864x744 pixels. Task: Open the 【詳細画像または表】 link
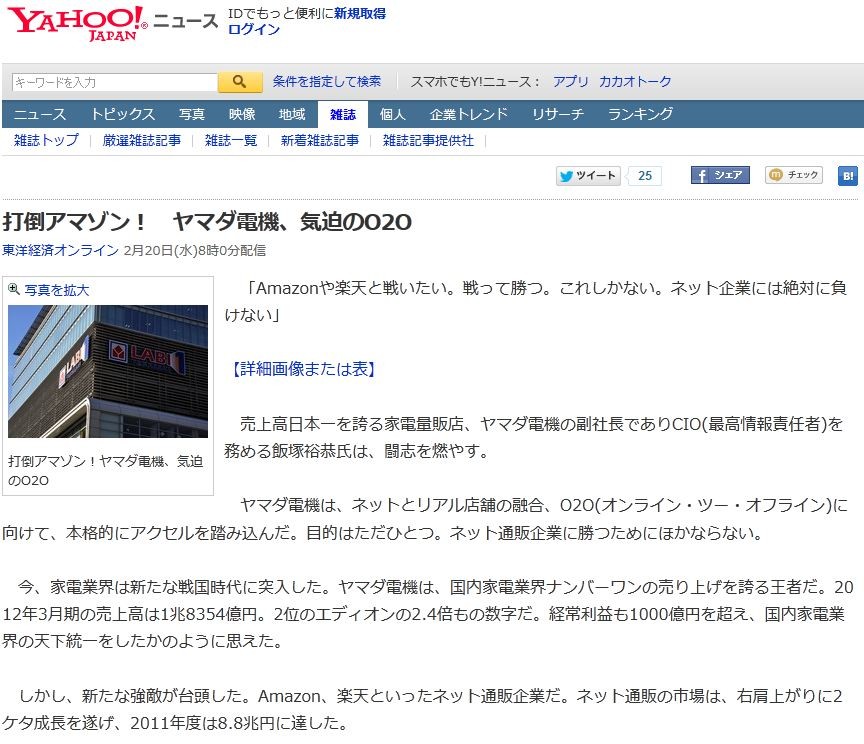pos(303,369)
